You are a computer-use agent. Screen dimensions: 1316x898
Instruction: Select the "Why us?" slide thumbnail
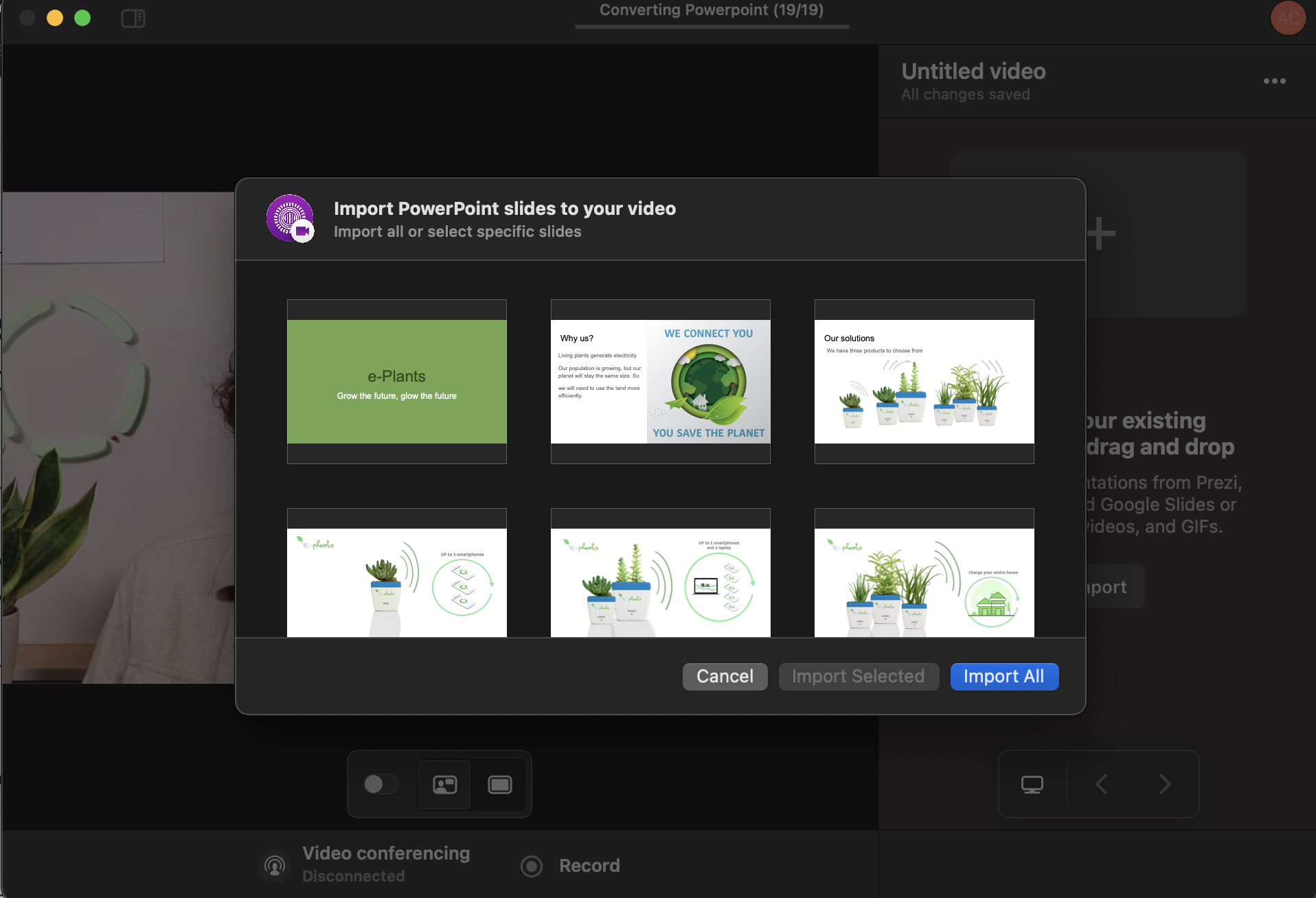click(x=660, y=382)
